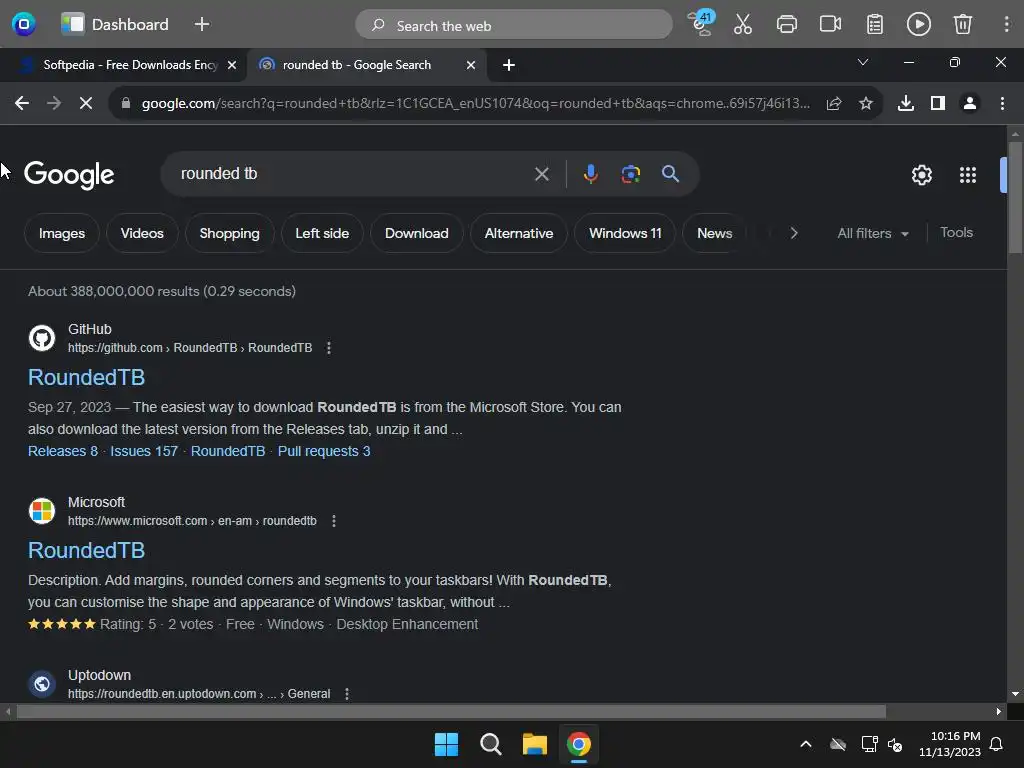Stop loading the page
This screenshot has width=1024, height=768.
click(86, 103)
